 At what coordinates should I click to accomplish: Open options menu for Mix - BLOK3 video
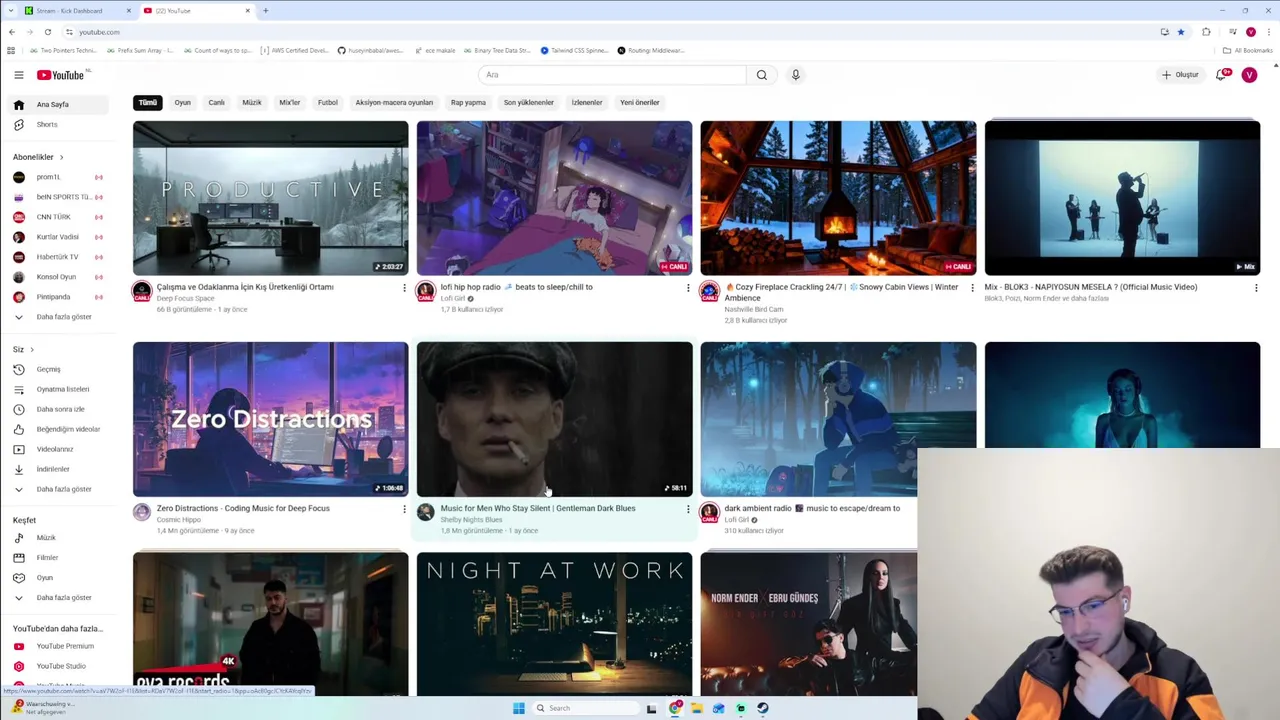(1256, 289)
